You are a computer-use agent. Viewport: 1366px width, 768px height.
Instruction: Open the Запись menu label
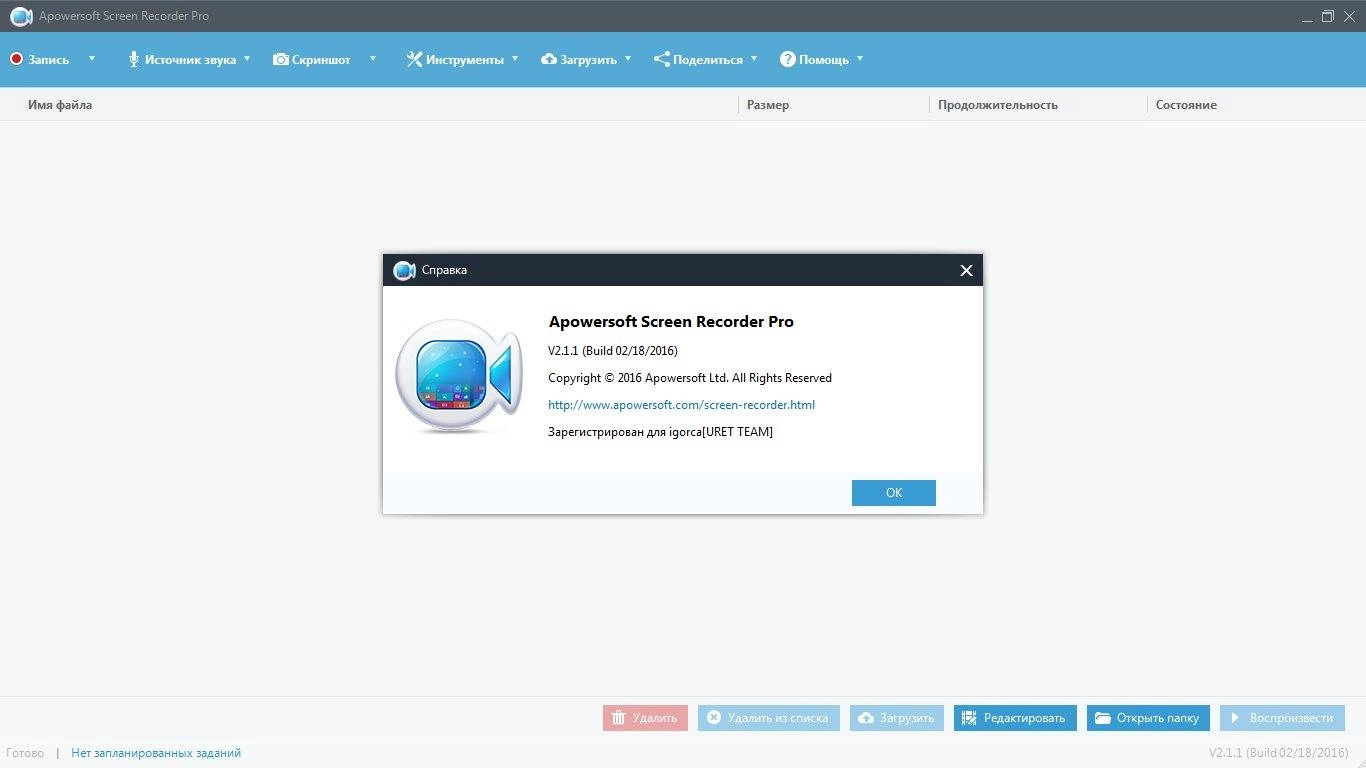(x=49, y=60)
